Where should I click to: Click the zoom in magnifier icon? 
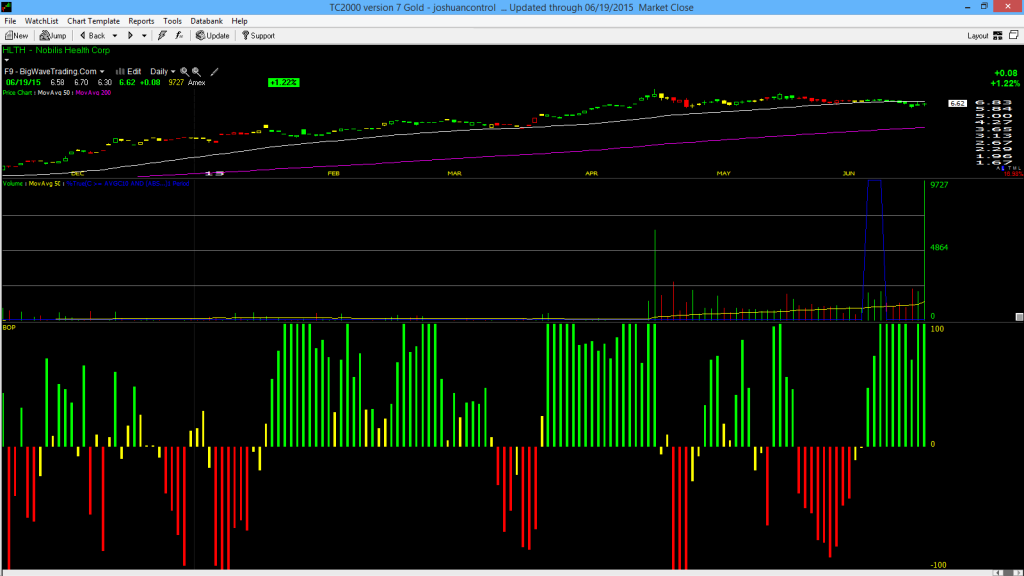pyautogui.click(x=184, y=72)
